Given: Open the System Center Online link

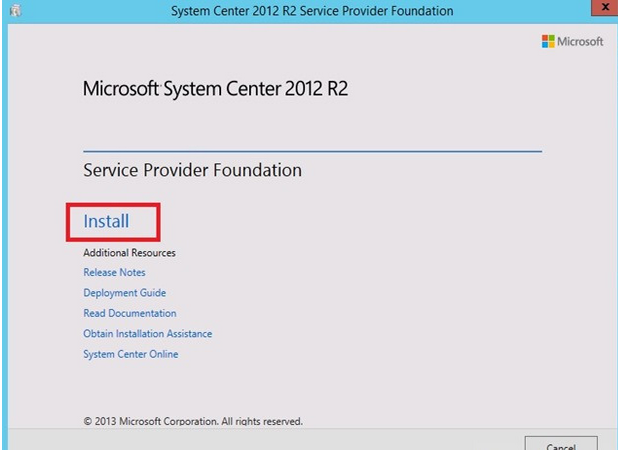Looking at the screenshot, I should click(x=130, y=354).
